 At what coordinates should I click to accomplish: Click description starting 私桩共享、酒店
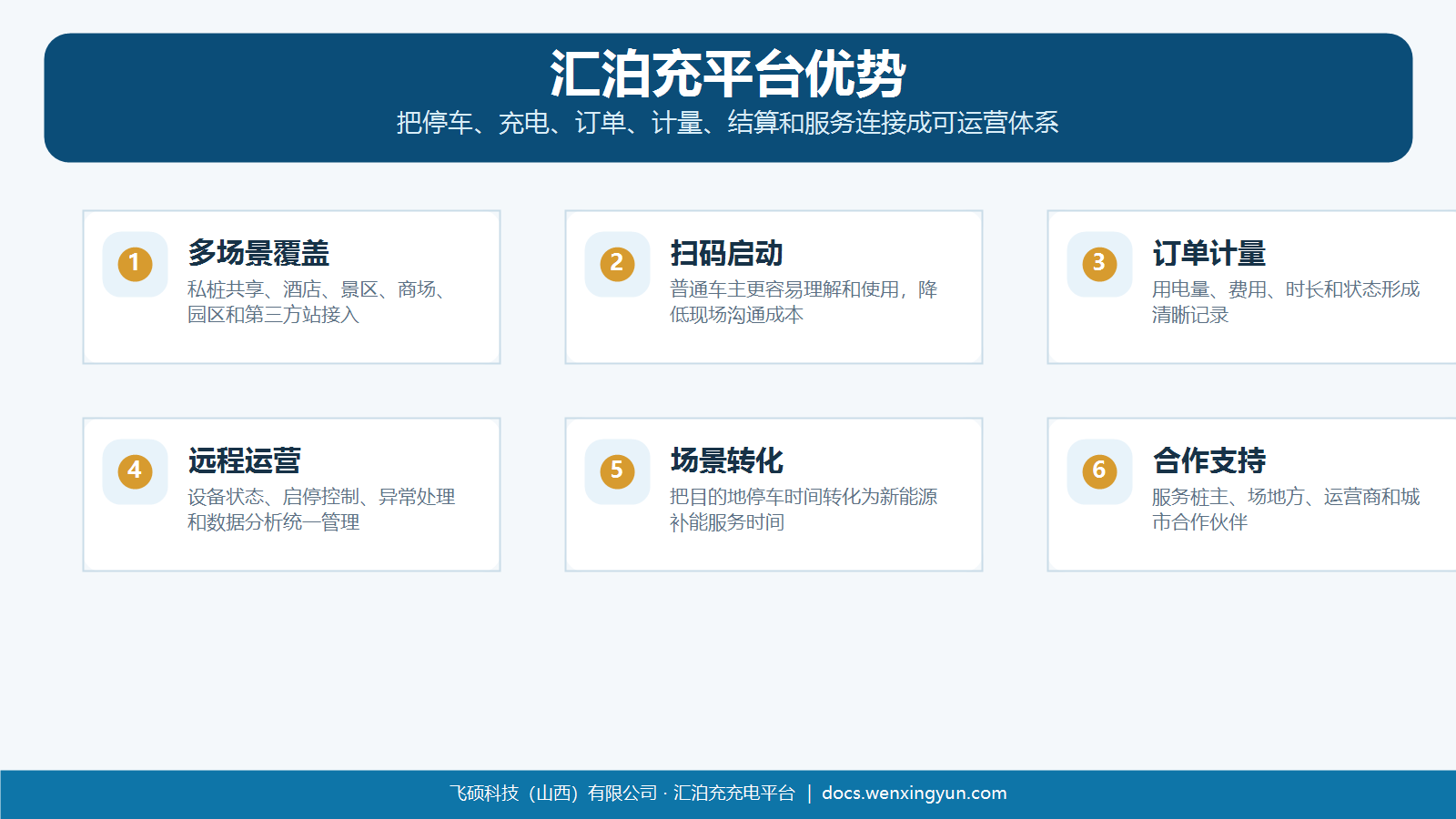coord(318,302)
